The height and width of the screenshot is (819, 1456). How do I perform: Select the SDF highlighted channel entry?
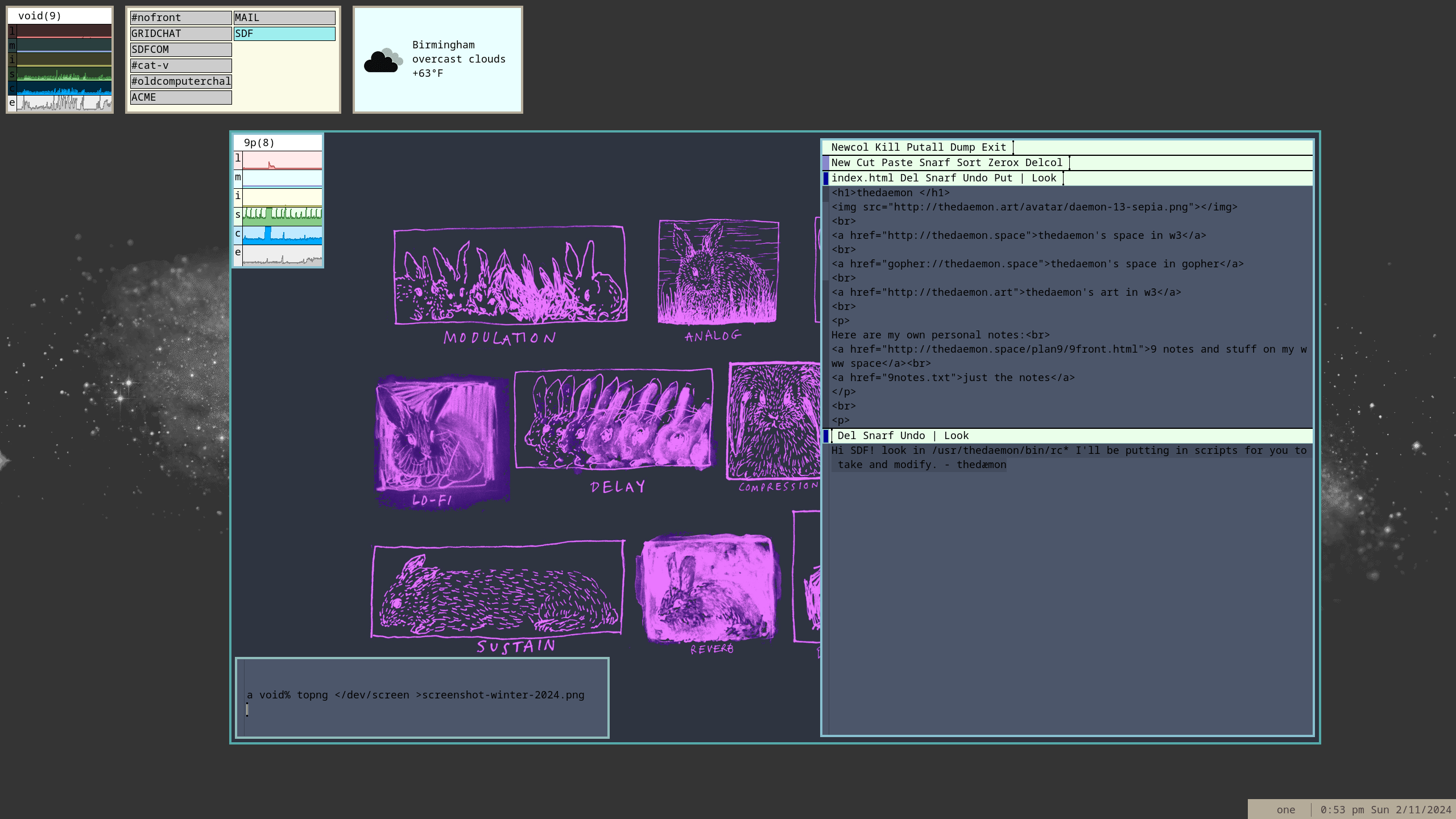tap(284, 34)
